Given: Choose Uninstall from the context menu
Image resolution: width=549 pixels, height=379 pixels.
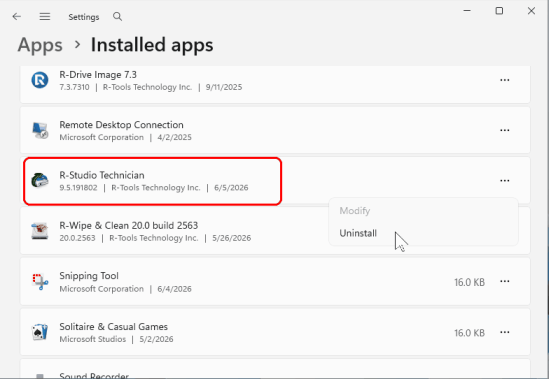Looking at the screenshot, I should pos(358,233).
